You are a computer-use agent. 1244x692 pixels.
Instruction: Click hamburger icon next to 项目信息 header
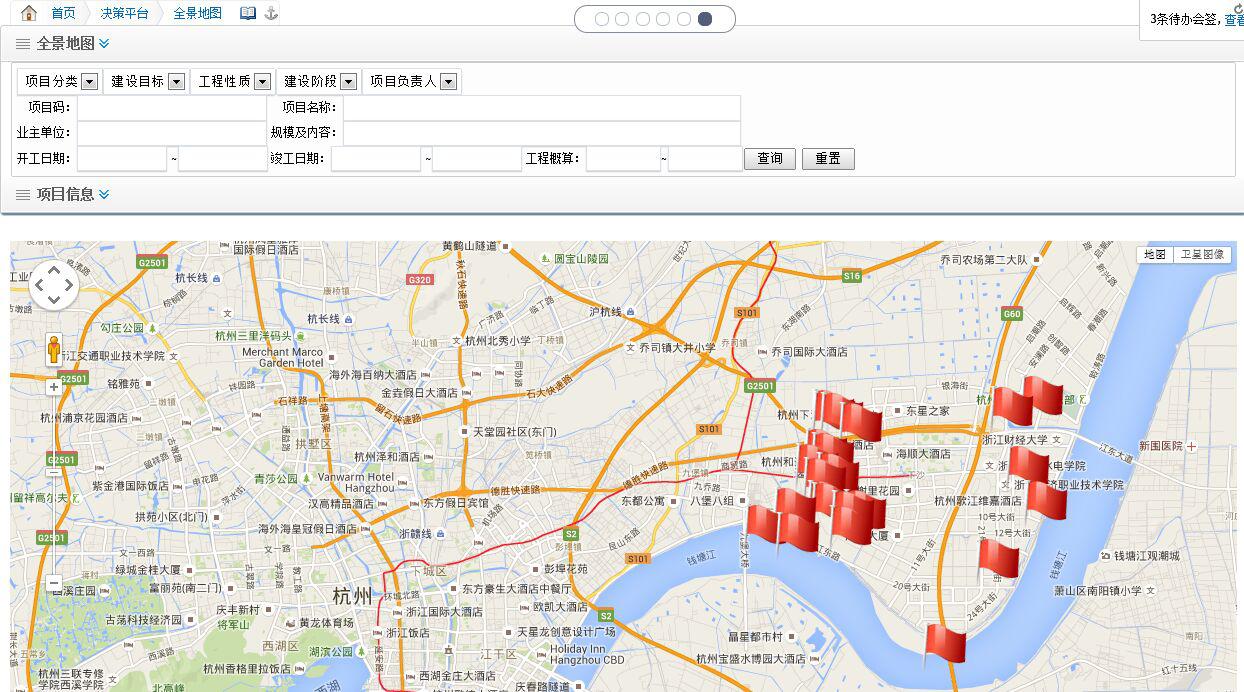[x=23, y=195]
